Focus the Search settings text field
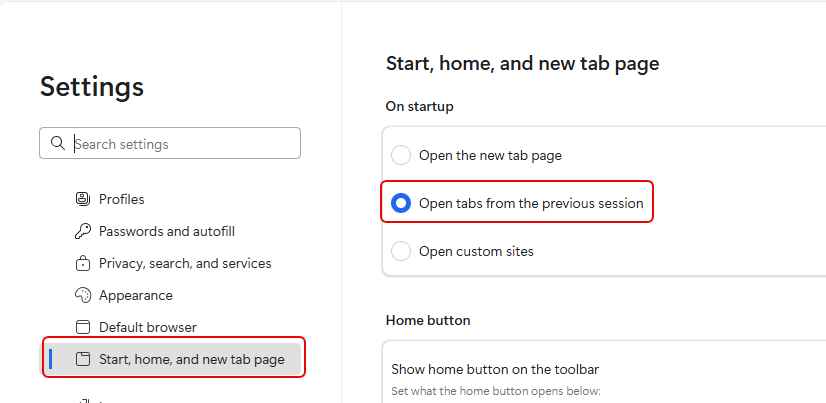 (185, 144)
